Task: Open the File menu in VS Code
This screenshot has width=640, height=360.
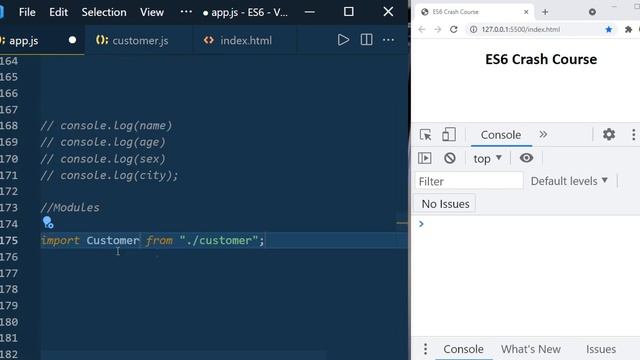Action: point(27,12)
